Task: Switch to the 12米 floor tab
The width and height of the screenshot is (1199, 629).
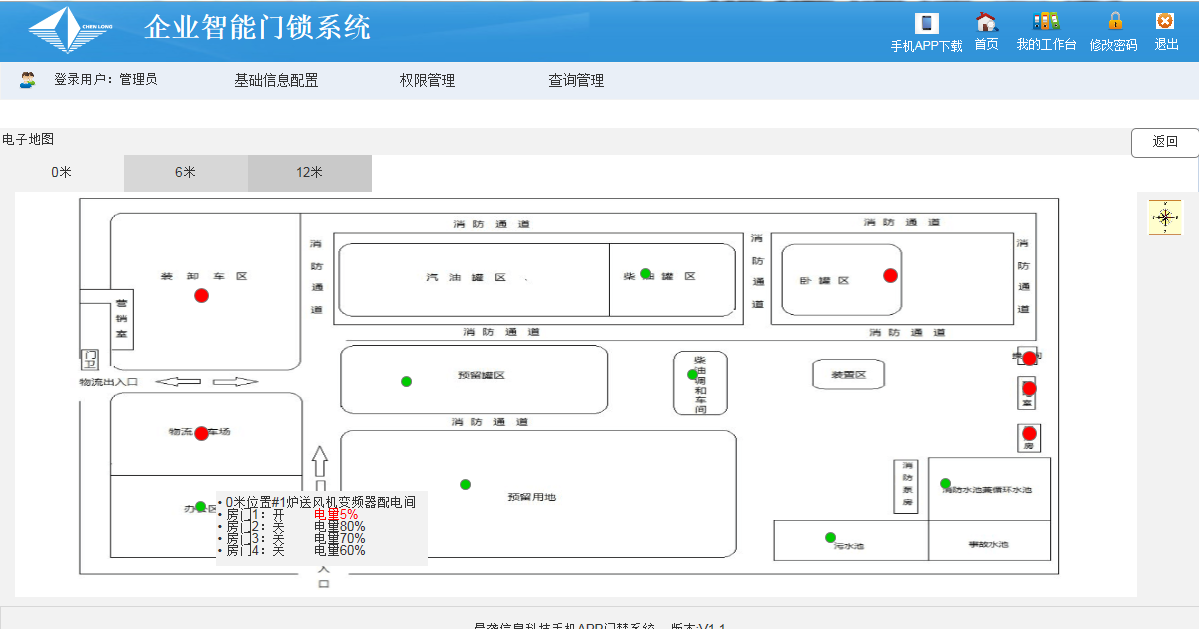Action: pyautogui.click(x=309, y=173)
